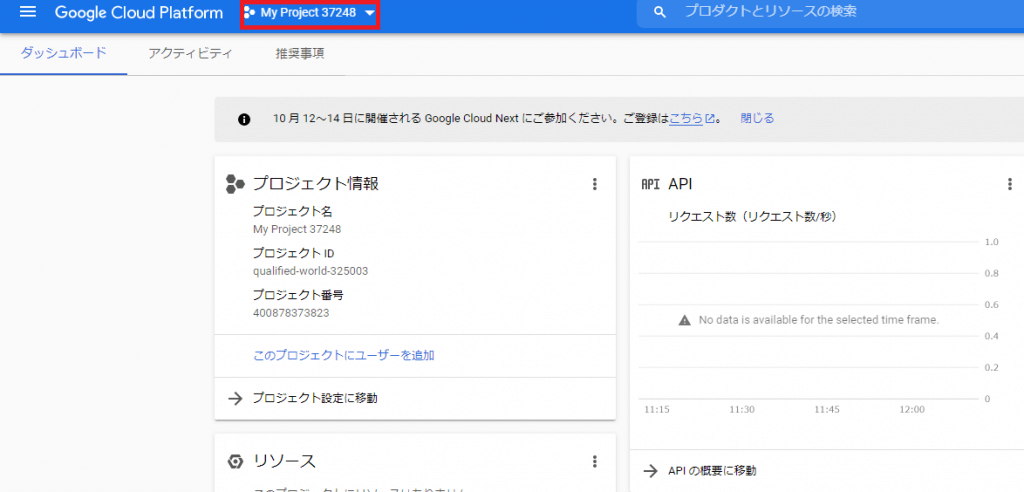The width and height of the screenshot is (1024, 492).
Task: Click the プロジェクト ID label
Action: point(293,254)
